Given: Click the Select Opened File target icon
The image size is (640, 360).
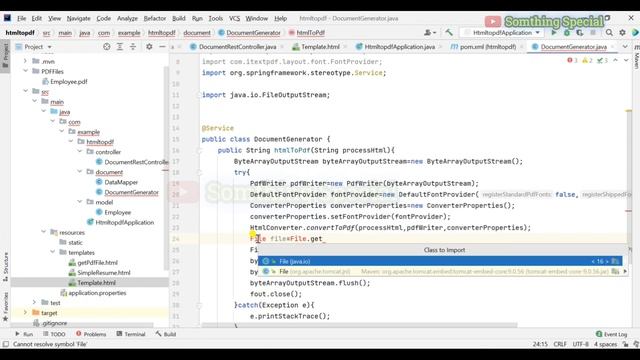Looking at the screenshot, I should coord(107,47).
